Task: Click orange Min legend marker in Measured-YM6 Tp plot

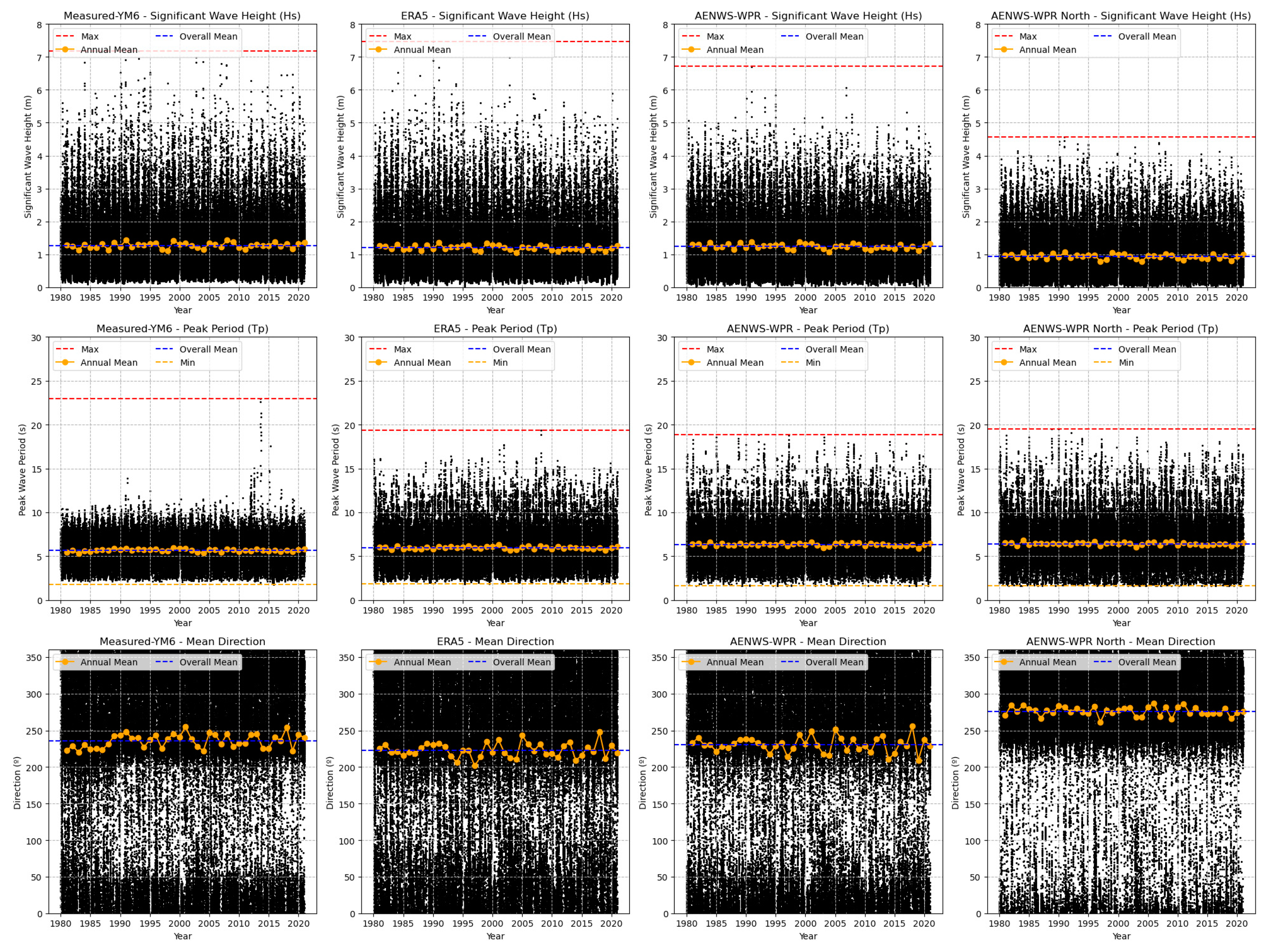Action: pyautogui.click(x=164, y=363)
